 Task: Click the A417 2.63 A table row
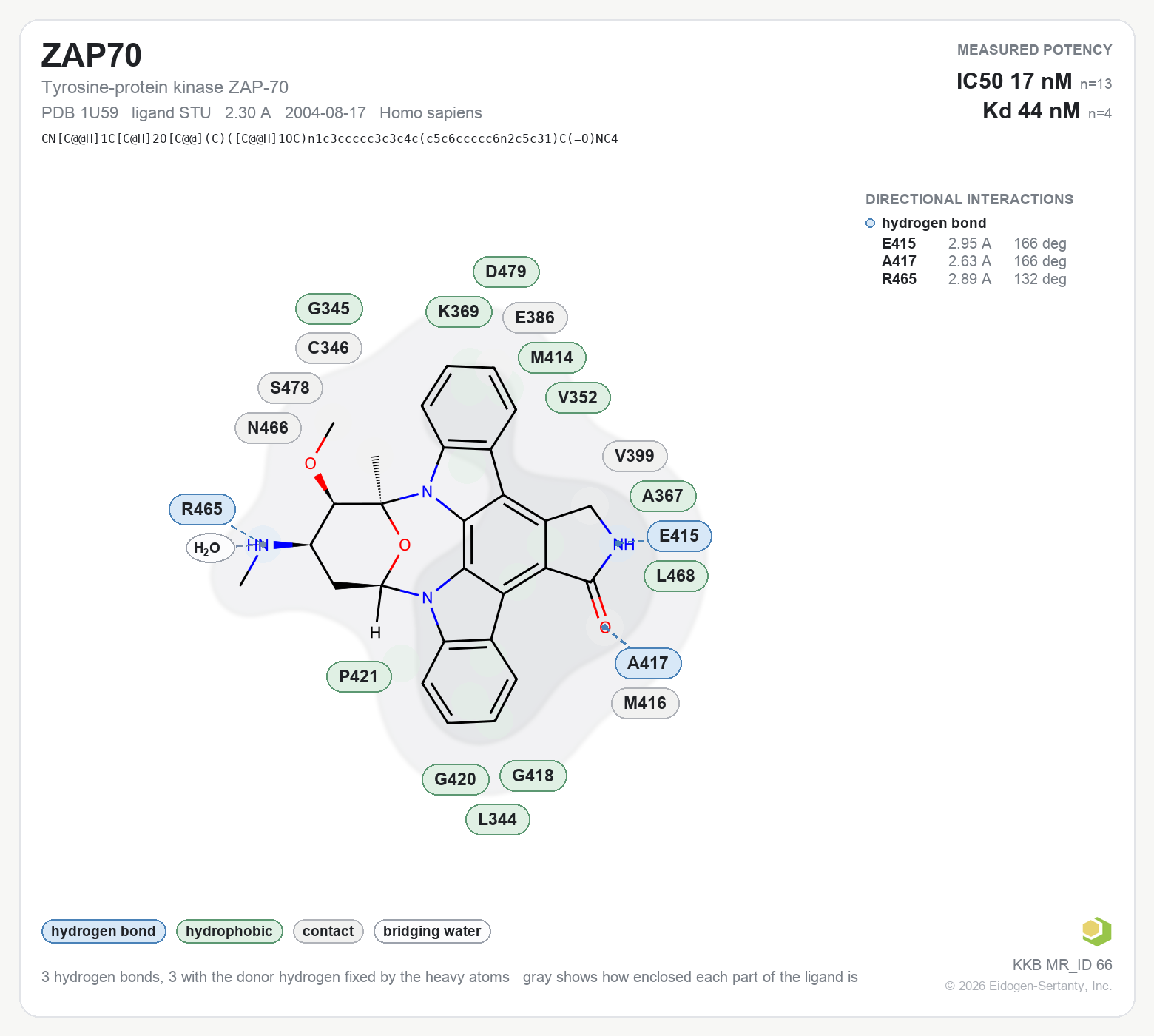(x=974, y=261)
